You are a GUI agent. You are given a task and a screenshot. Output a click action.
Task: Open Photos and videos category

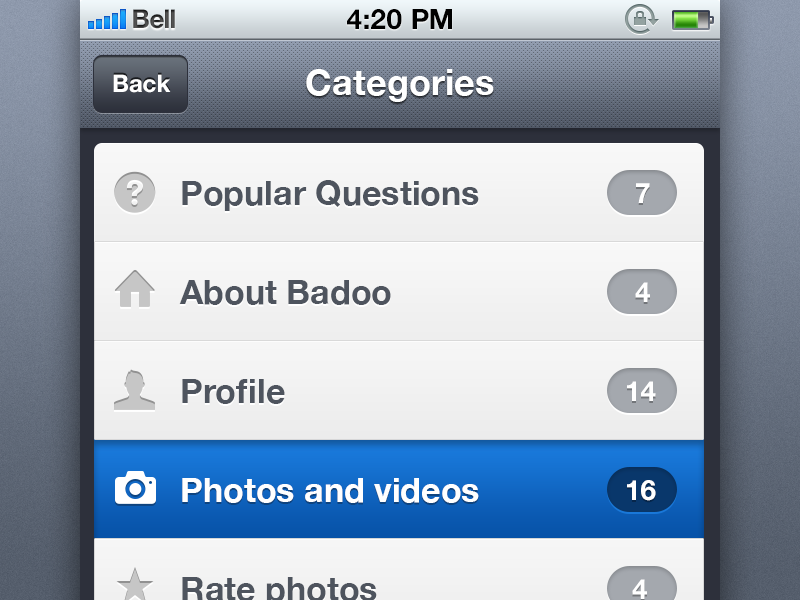pyautogui.click(x=330, y=490)
